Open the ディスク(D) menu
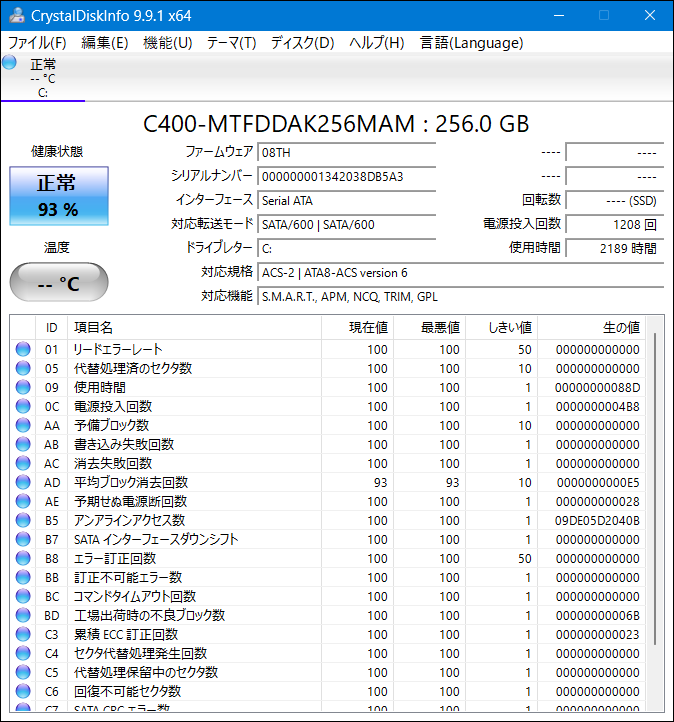The image size is (674, 722). coord(302,43)
